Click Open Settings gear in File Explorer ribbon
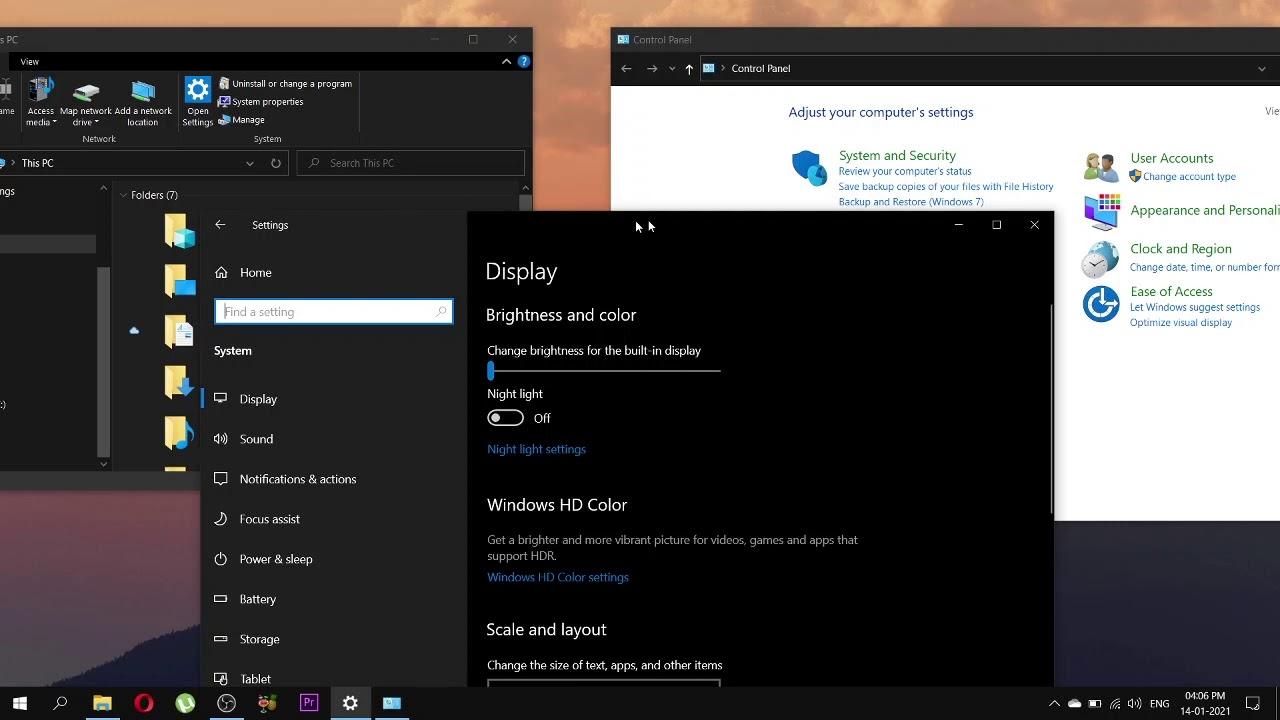This screenshot has height=720, width=1280. point(198,102)
